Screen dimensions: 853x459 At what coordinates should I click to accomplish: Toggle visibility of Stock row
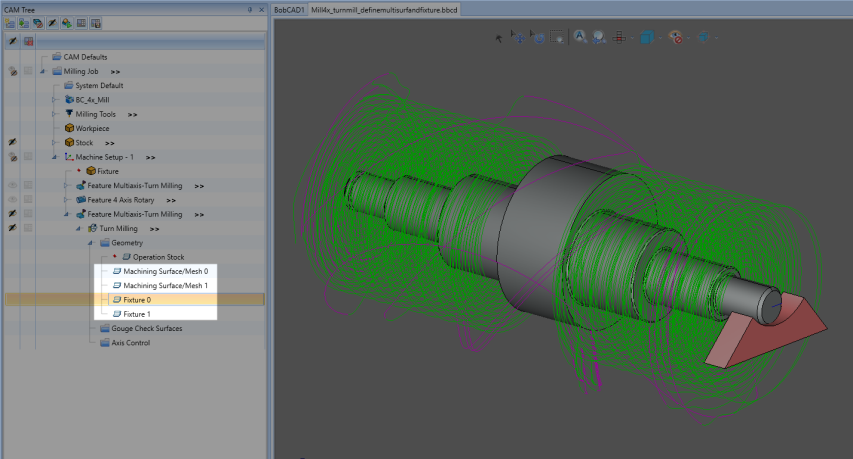tap(13, 143)
